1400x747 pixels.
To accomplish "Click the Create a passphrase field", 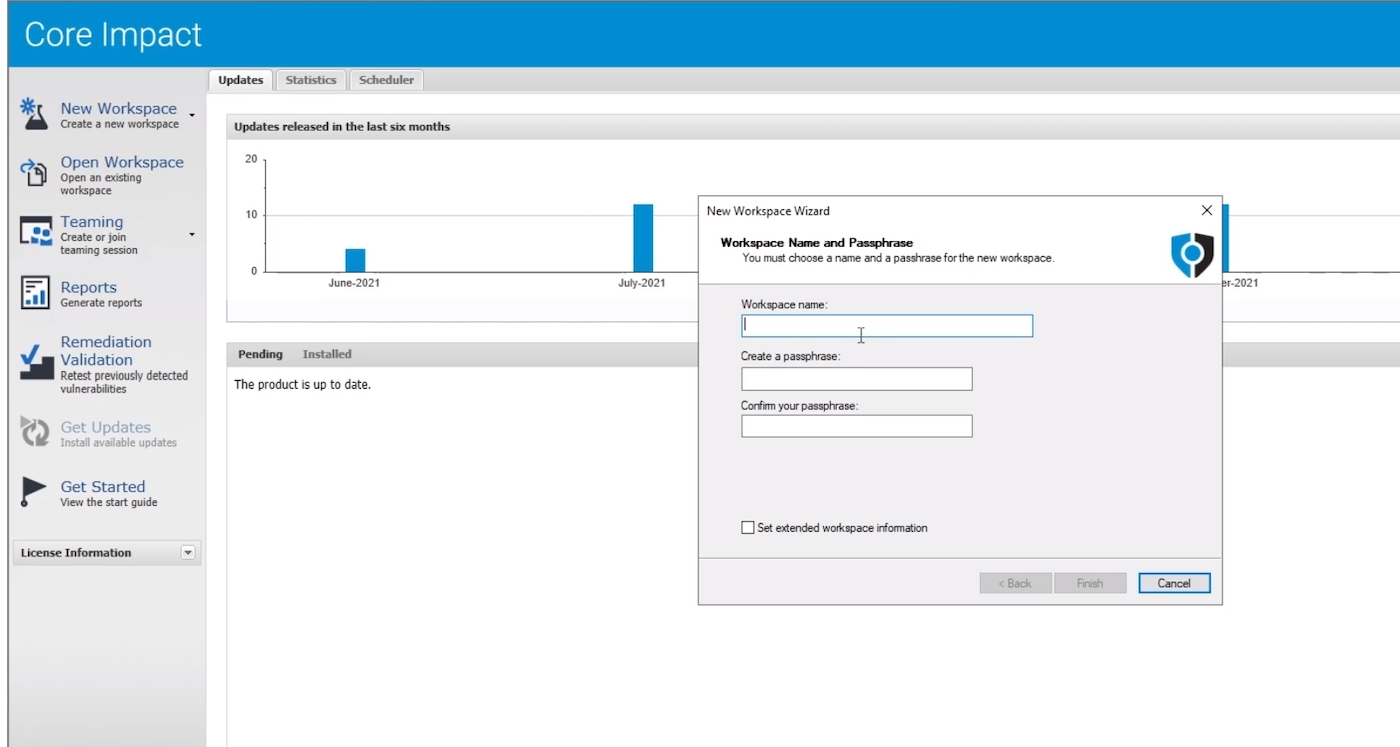I will (x=856, y=378).
